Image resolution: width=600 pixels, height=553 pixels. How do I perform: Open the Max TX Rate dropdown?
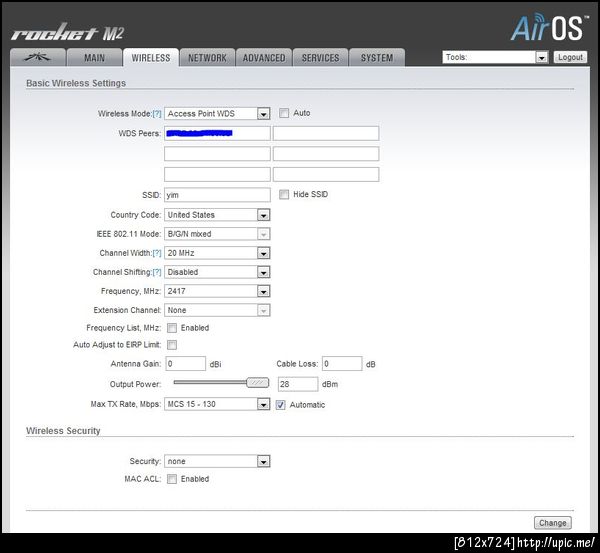coord(217,404)
